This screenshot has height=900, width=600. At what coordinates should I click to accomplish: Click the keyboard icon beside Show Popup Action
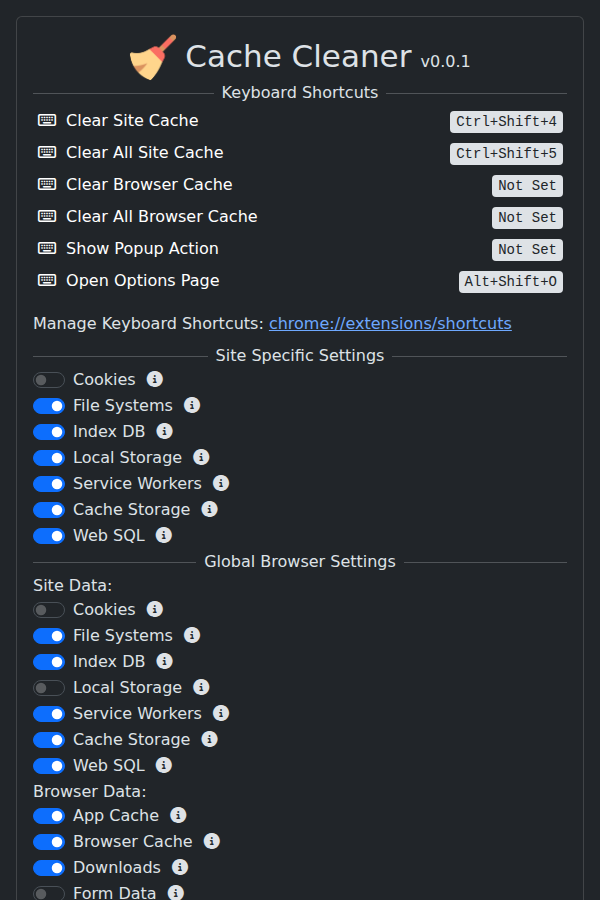[46, 248]
